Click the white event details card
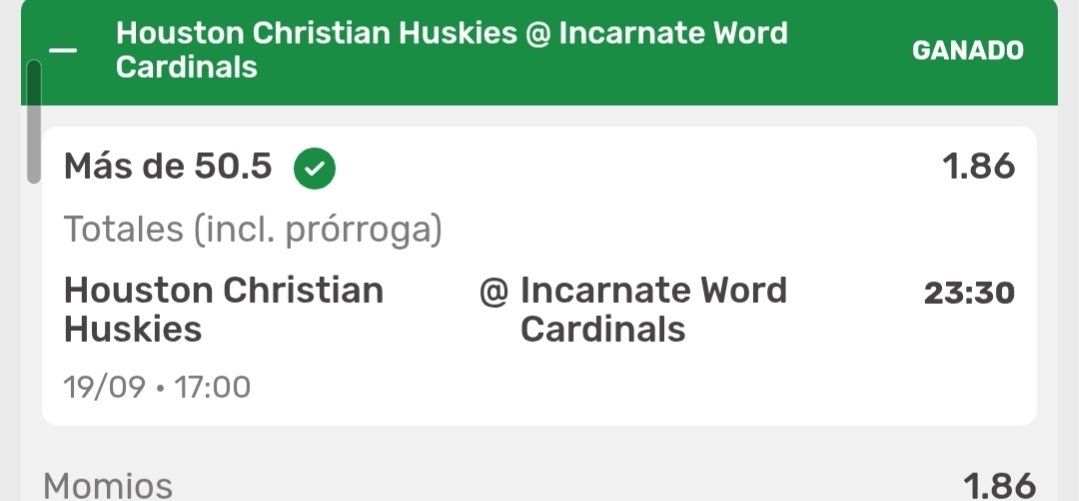 [539, 275]
